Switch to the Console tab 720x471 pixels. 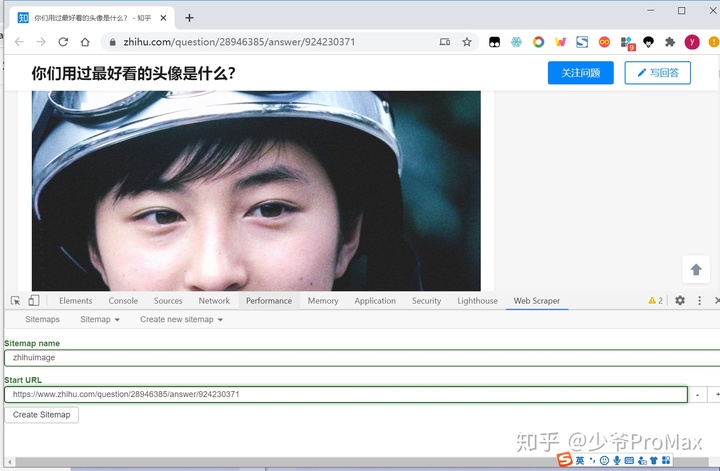[x=123, y=301]
